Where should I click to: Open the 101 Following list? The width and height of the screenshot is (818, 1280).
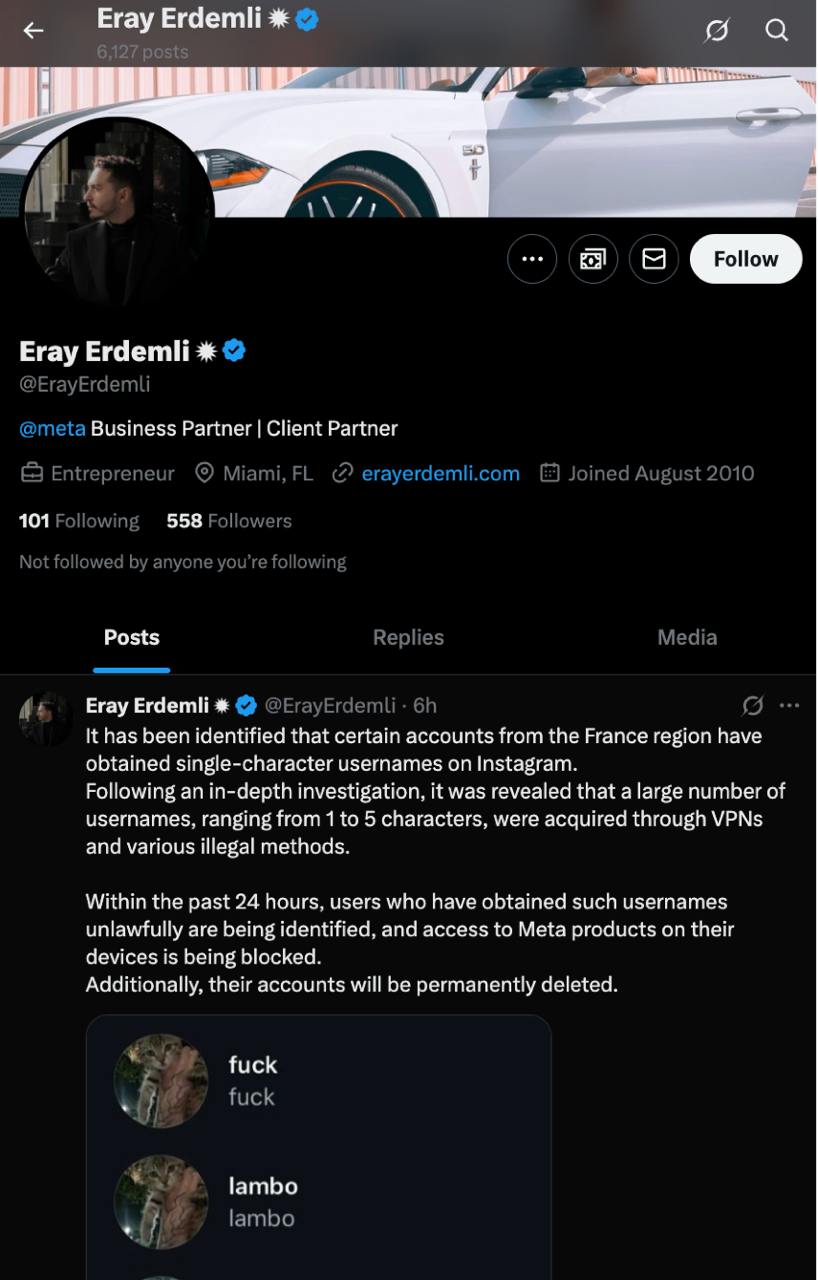[79, 521]
